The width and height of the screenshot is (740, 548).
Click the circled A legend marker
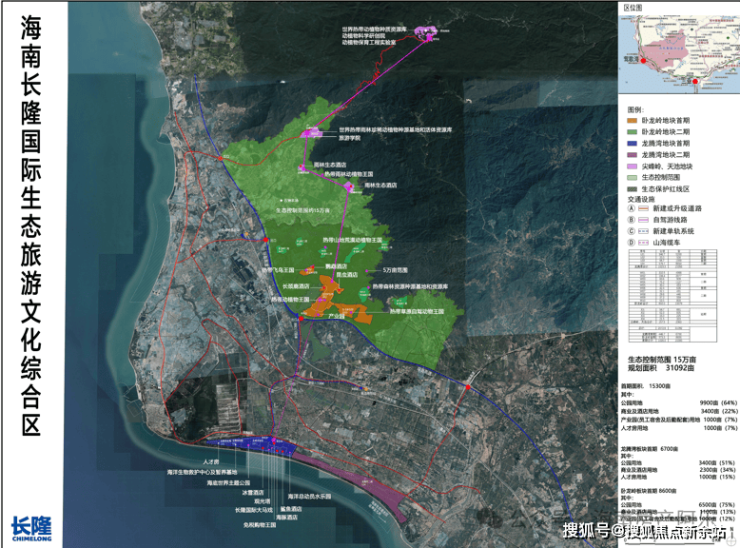[631, 208]
